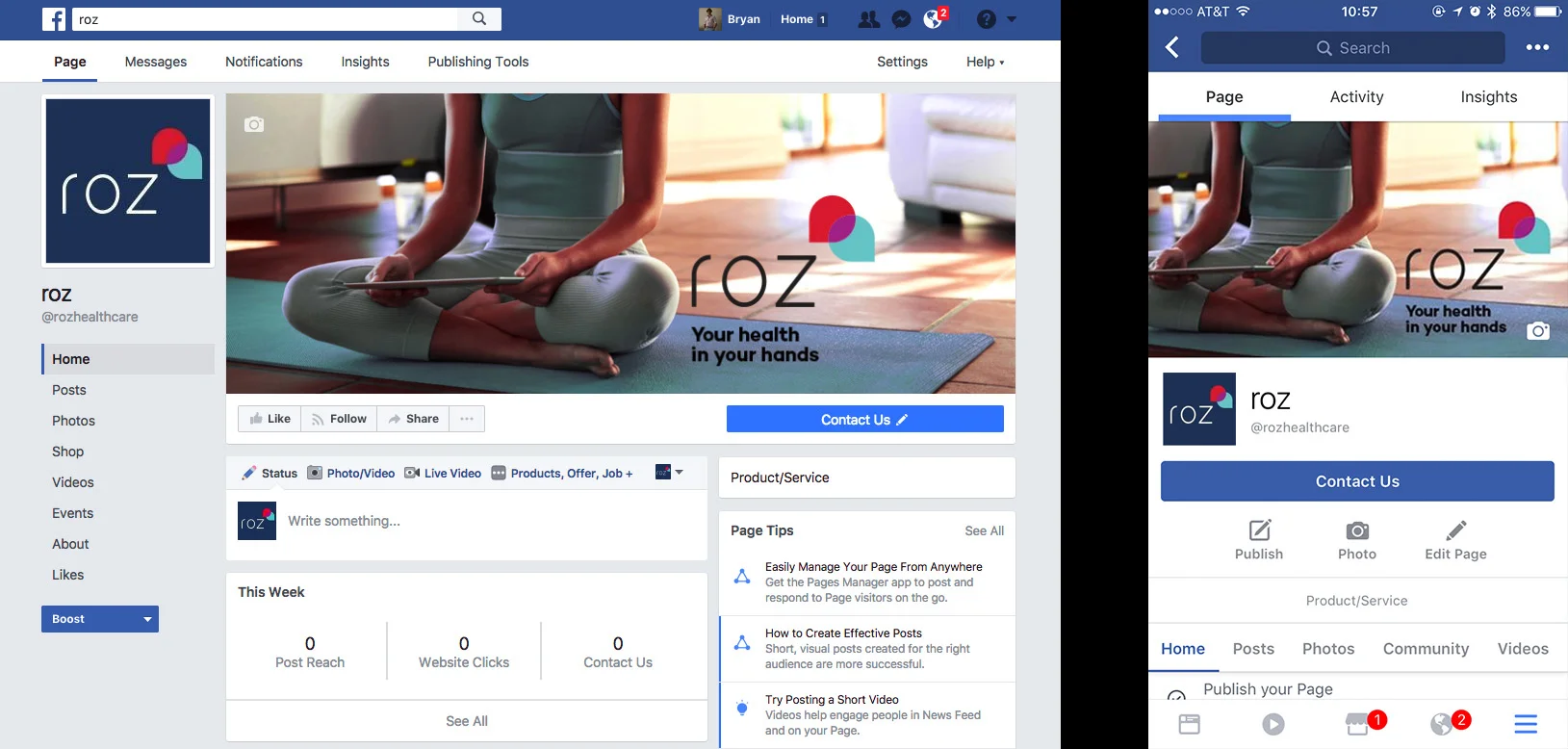Tap the video play icon in mobile bottom bar
This screenshot has height=749, width=1568.
1273,724
